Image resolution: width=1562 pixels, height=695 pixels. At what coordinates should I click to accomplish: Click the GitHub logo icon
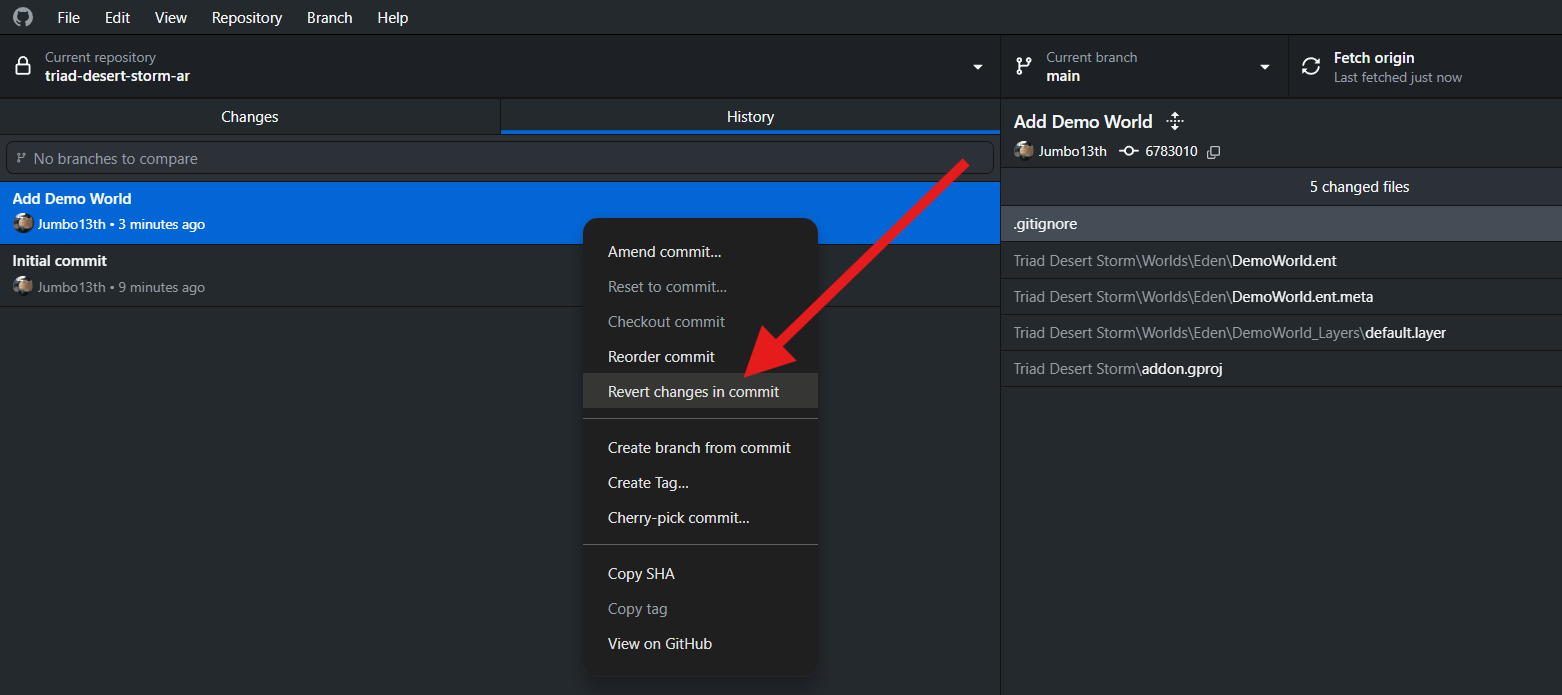pos(23,17)
